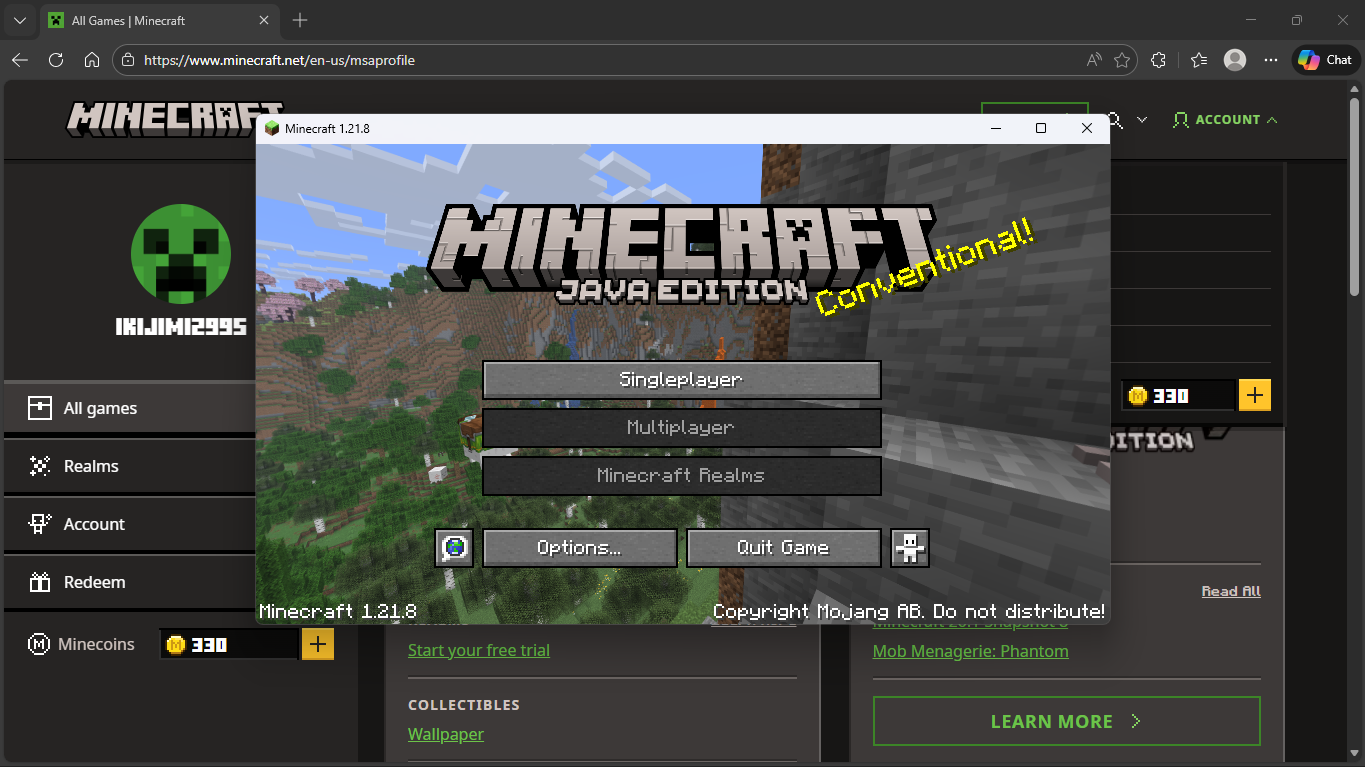Go back to the previous page
The image size is (1365, 767).
(20, 60)
